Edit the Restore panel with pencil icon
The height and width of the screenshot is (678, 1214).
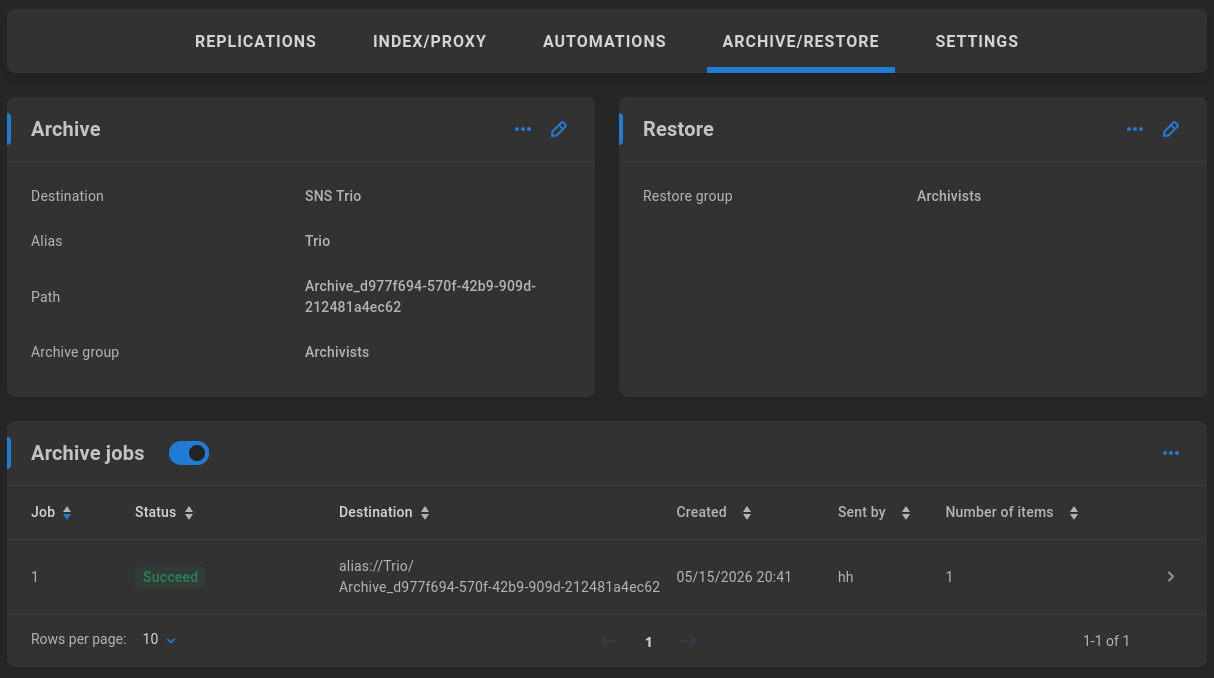(1171, 129)
